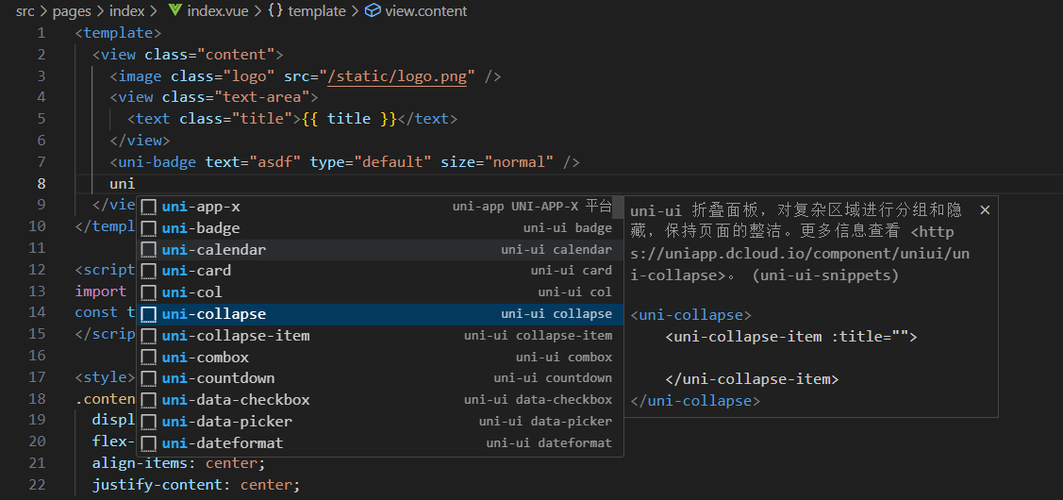Viewport: 1063px width, 500px height.
Task: Click the snippet icon beside uni-app-x
Action: point(148,207)
